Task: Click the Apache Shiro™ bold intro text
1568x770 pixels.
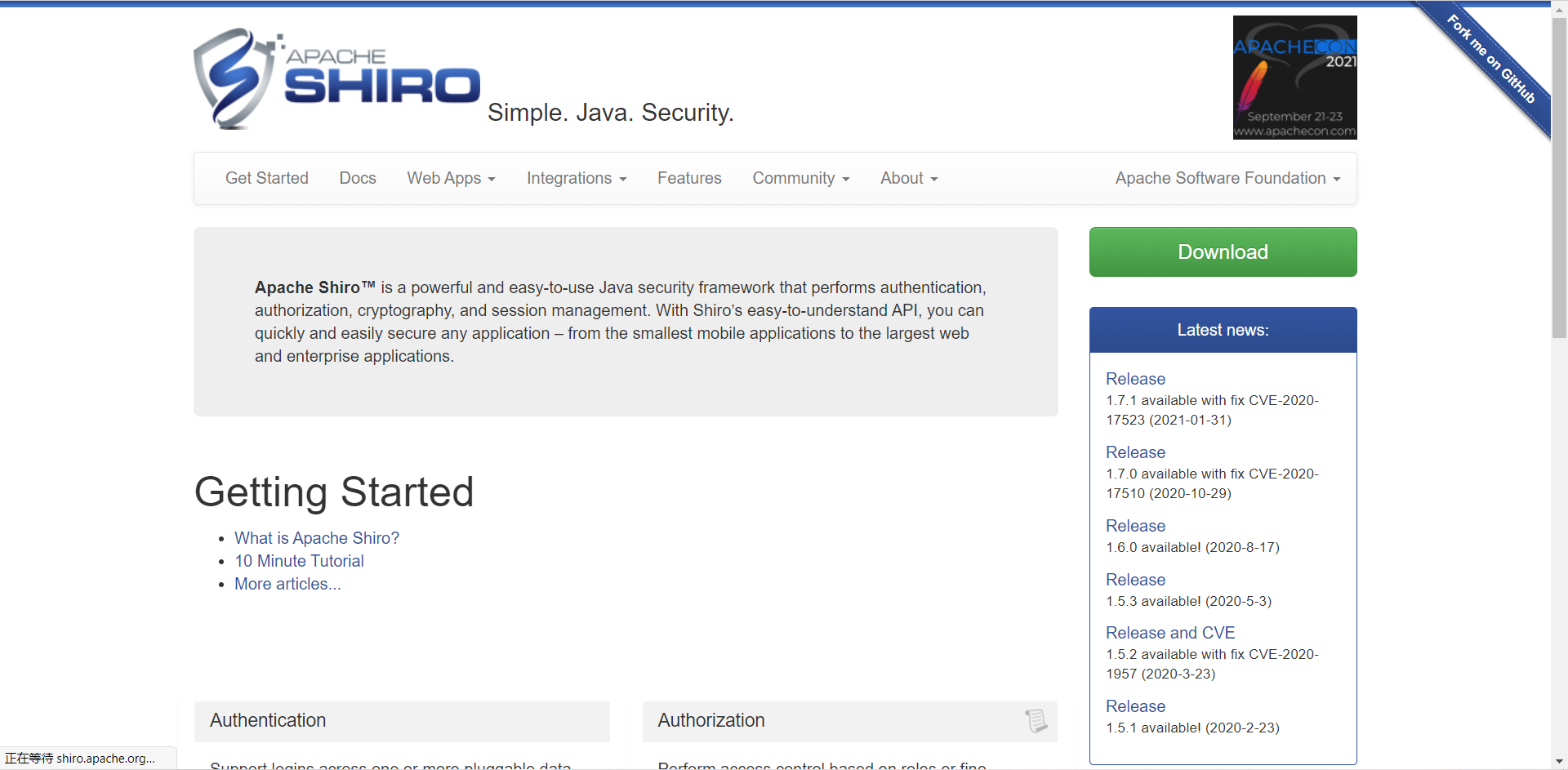Action: (314, 287)
